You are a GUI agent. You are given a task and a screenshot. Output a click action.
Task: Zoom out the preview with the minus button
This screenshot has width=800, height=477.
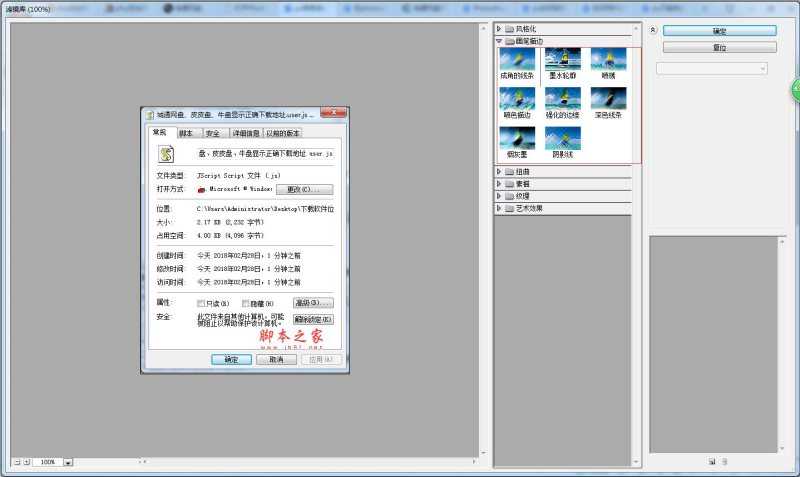(x=15, y=462)
